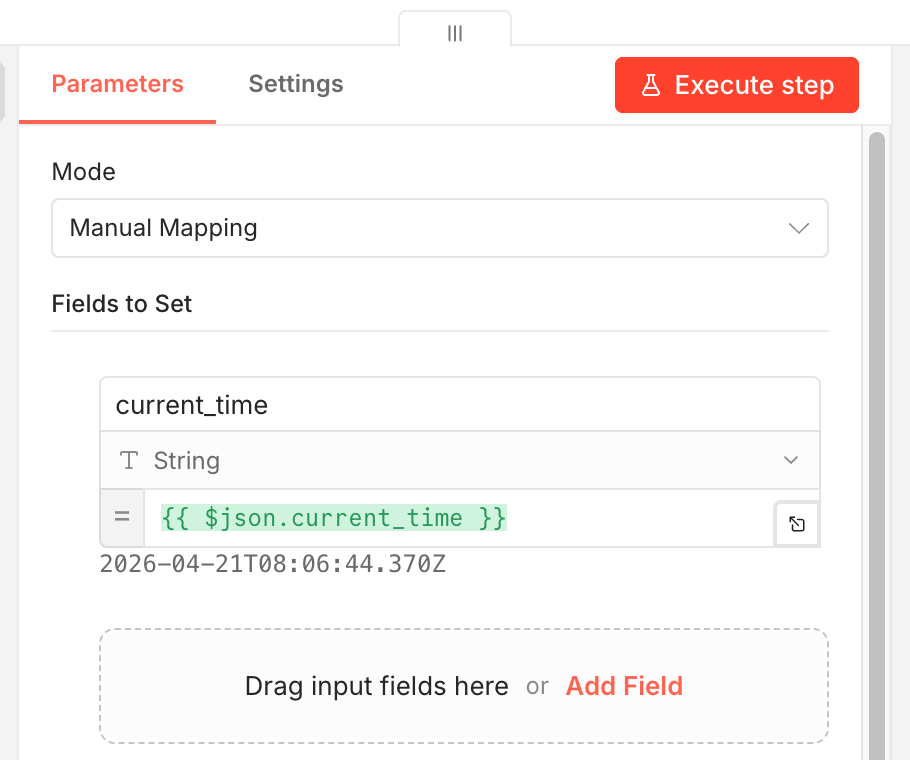Toggle the equals-sign expression mode button
The width and height of the screenshot is (910, 760).
click(x=122, y=518)
